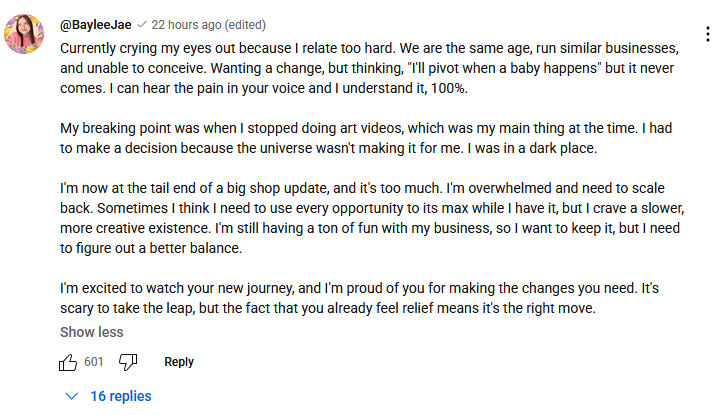Expand replies using the blue chevron
The image size is (723, 415).
71,396
